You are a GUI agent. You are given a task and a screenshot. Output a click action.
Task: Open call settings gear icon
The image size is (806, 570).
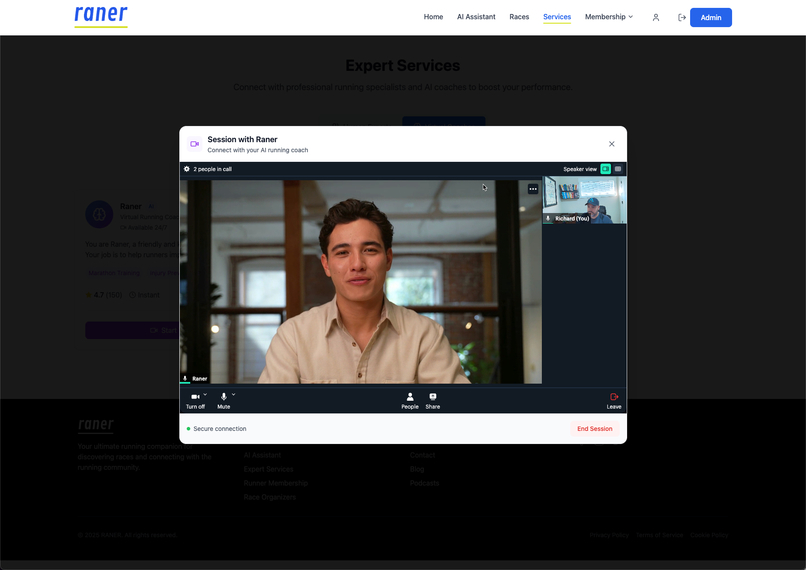point(187,169)
